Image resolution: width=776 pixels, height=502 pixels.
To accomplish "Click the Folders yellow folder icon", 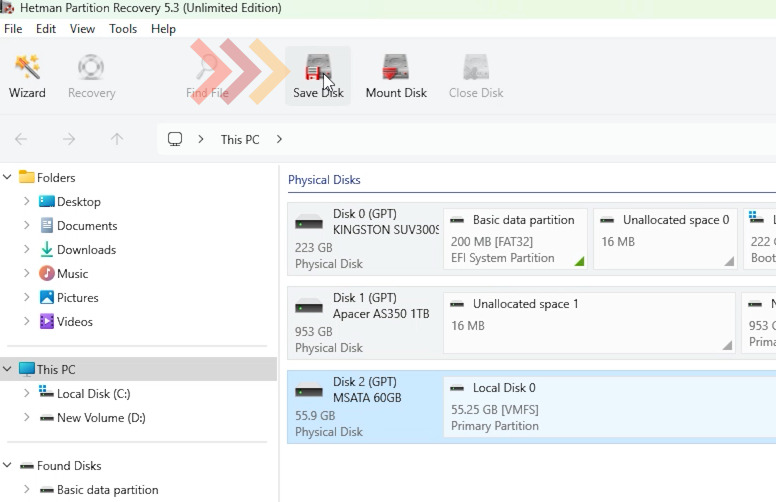I will 26,177.
